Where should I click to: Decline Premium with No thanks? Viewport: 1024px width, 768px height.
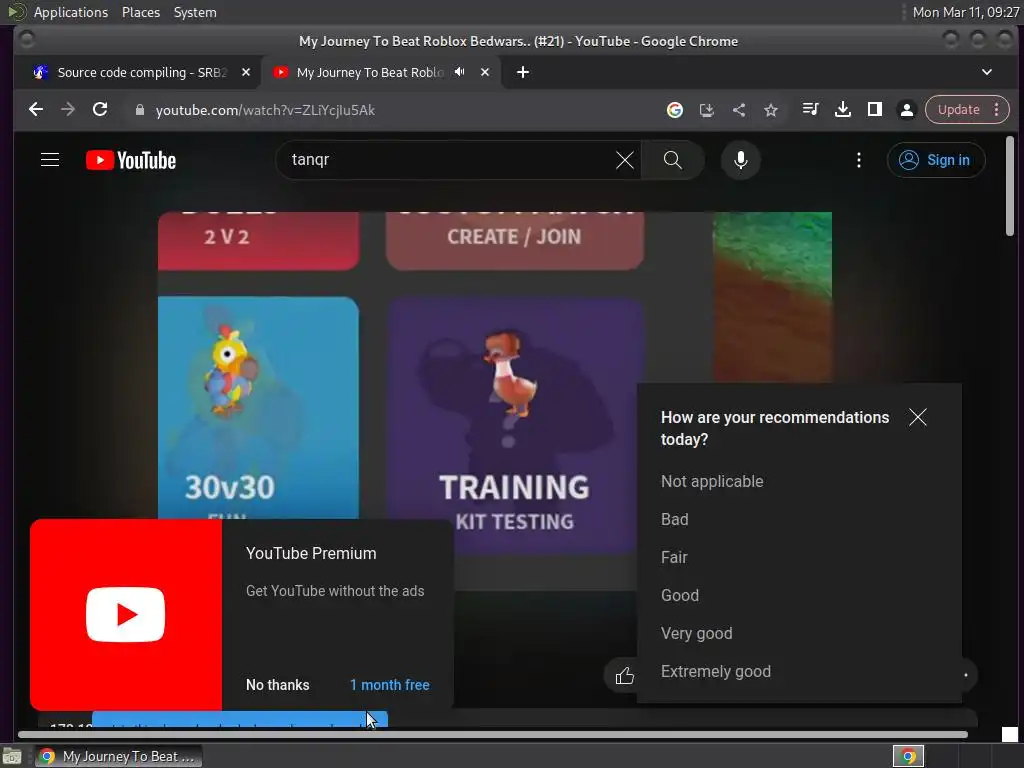(278, 685)
